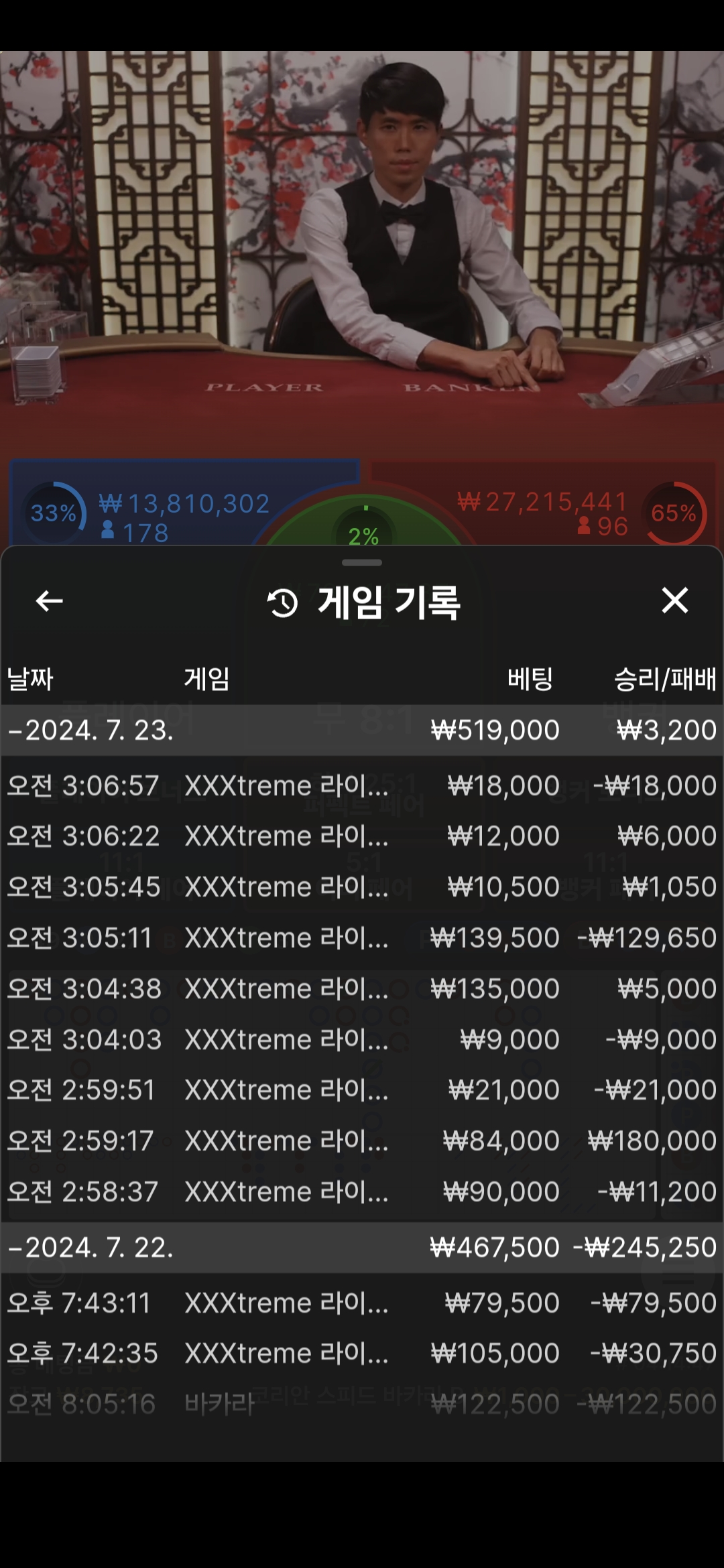
Task: Close the game history panel
Action: coord(674,600)
